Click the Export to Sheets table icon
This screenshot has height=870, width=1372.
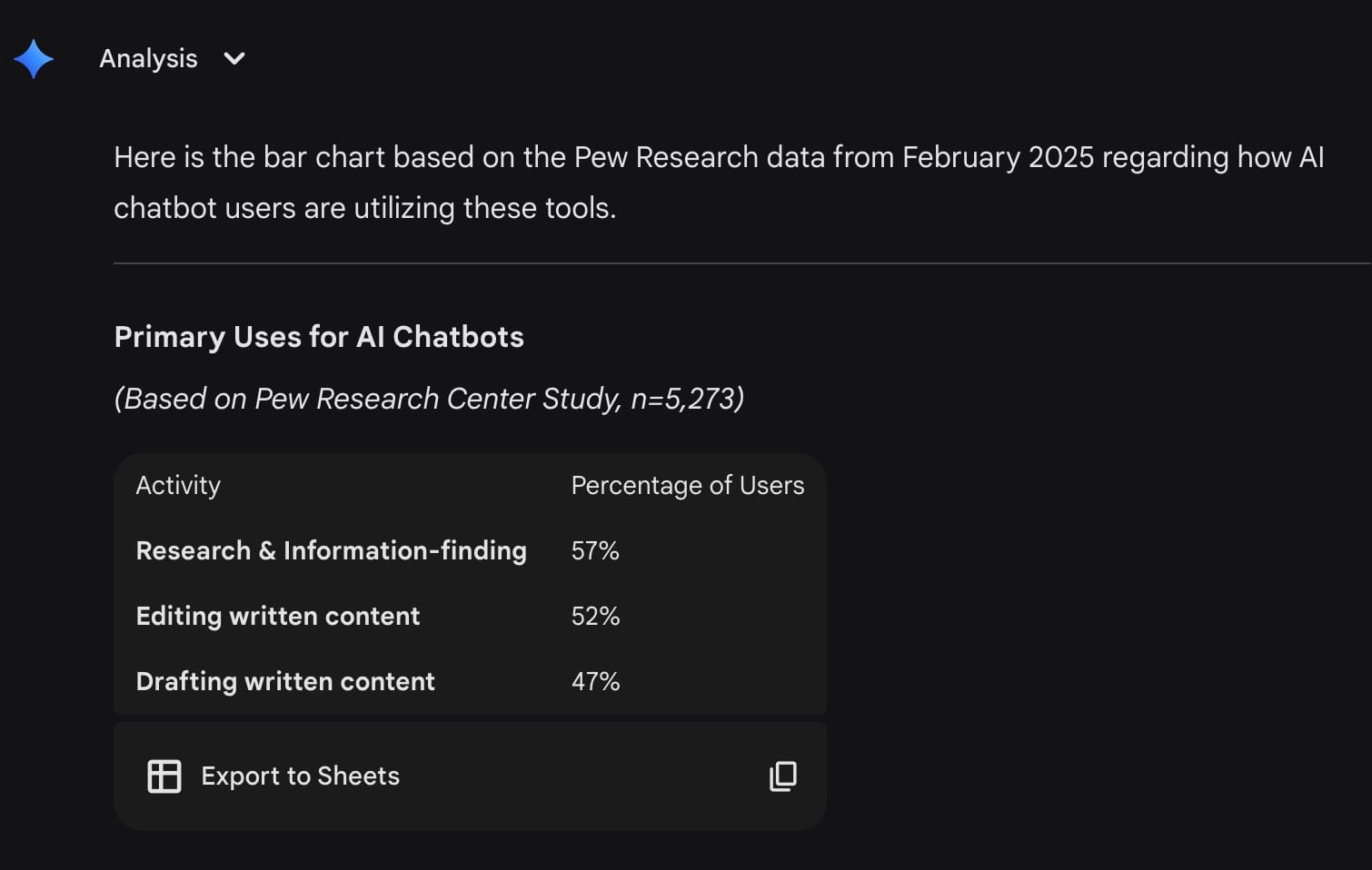164,776
